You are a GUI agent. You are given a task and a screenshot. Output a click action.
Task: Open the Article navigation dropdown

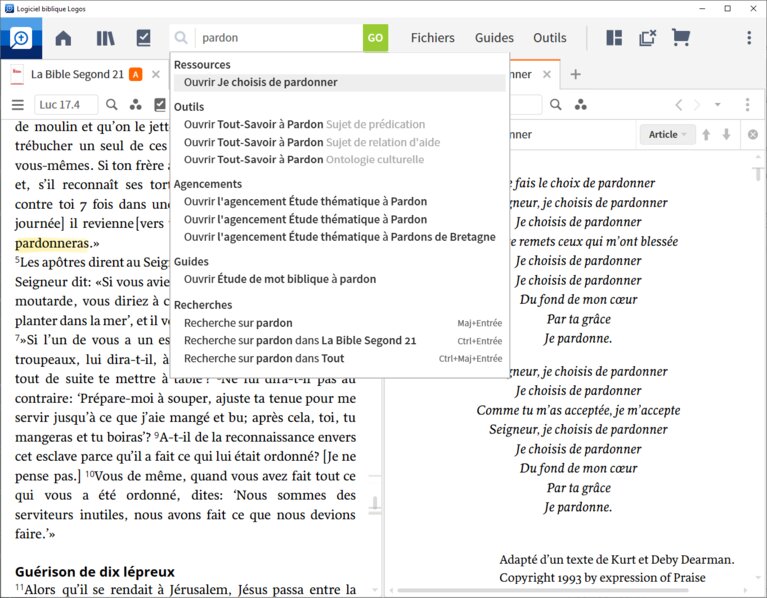667,134
